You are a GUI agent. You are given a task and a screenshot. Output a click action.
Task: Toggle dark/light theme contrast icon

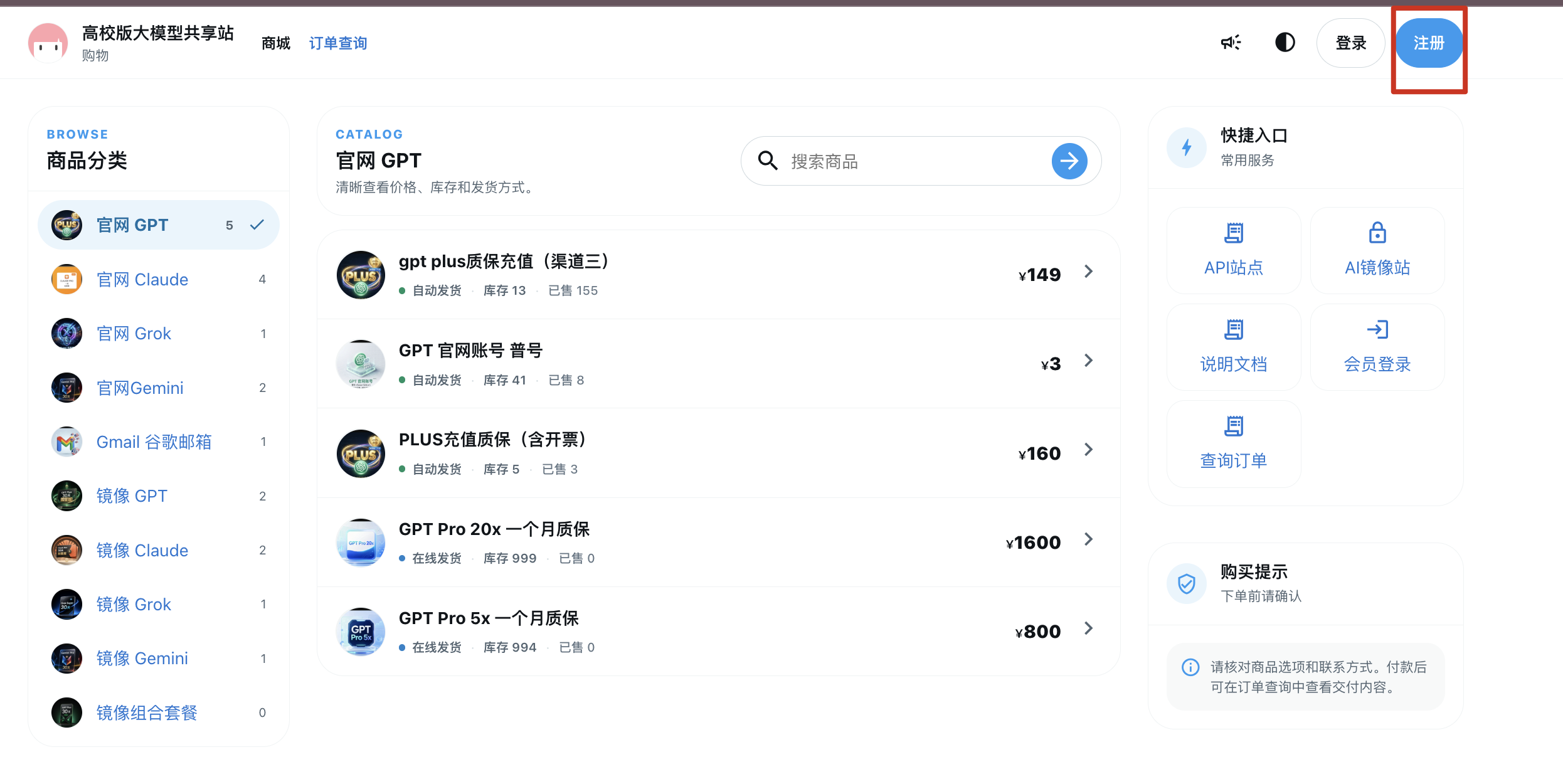click(x=1285, y=43)
